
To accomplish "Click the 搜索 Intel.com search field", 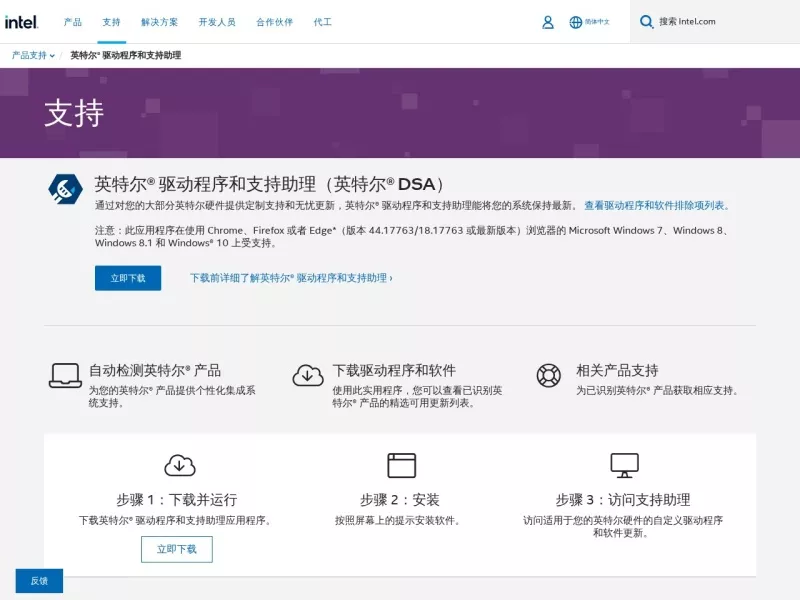I will 714,22.
